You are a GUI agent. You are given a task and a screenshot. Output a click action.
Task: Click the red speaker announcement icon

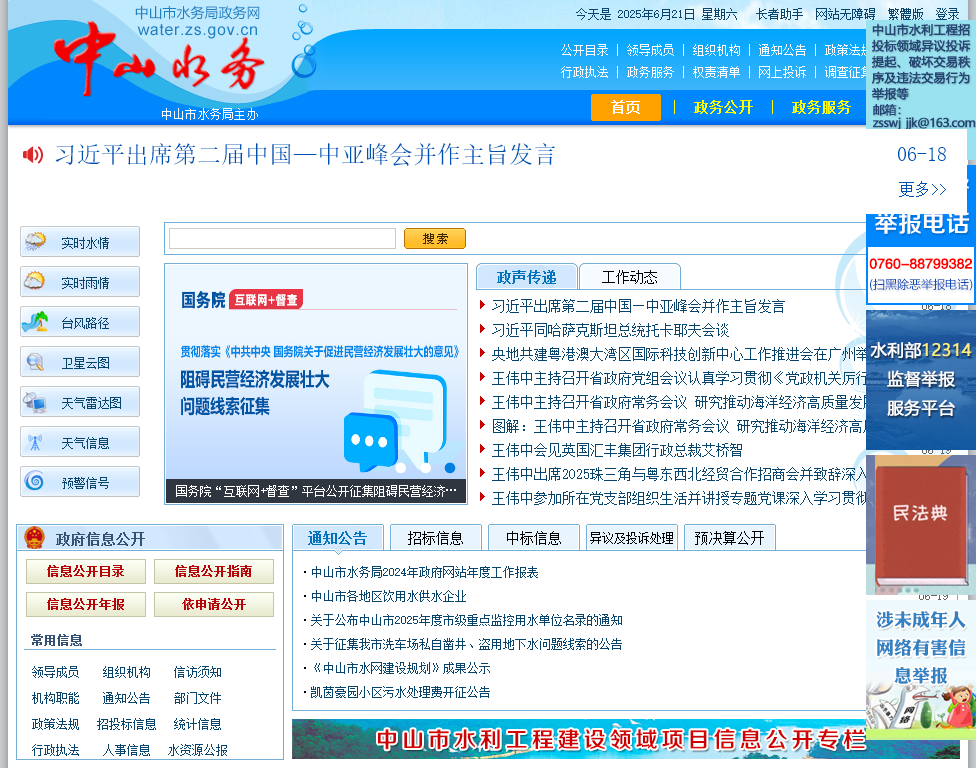tap(33, 154)
